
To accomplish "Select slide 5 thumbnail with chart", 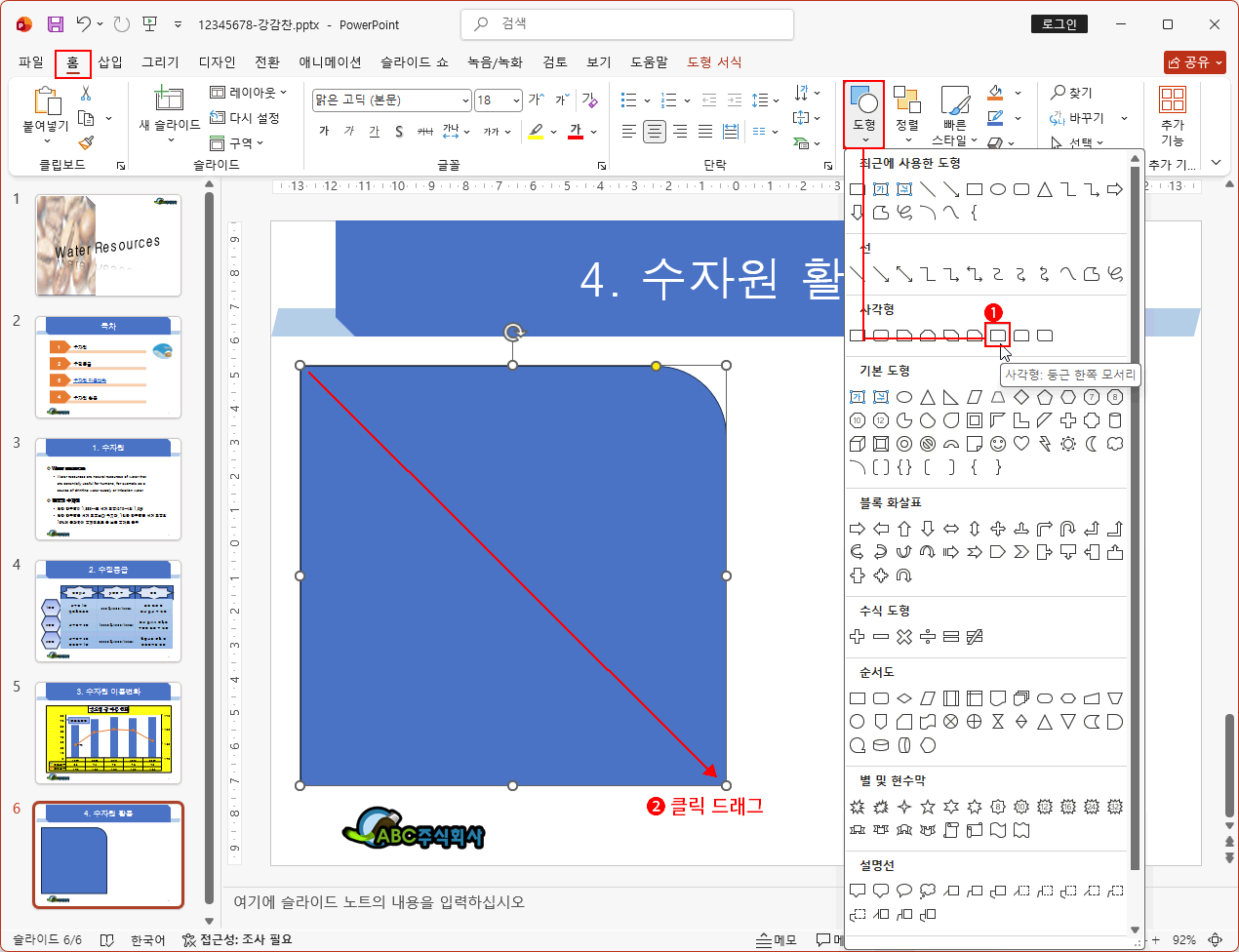I will (108, 732).
